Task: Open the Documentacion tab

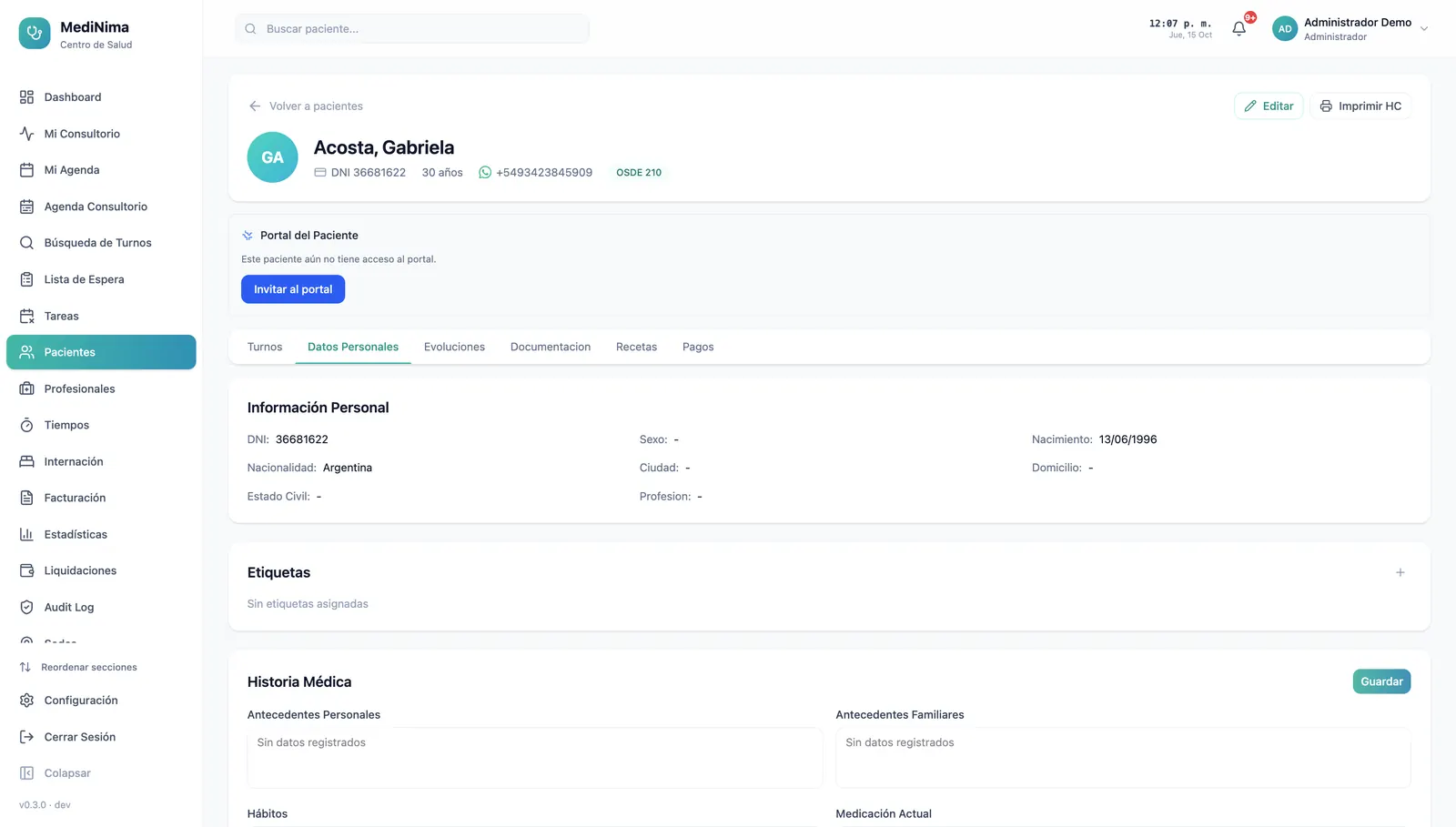Action: (x=551, y=347)
